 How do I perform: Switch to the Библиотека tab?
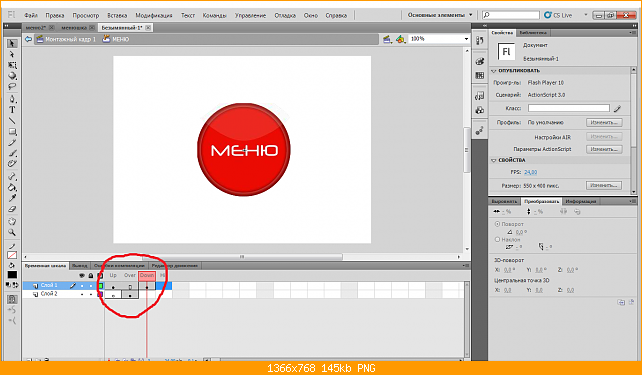coord(532,33)
